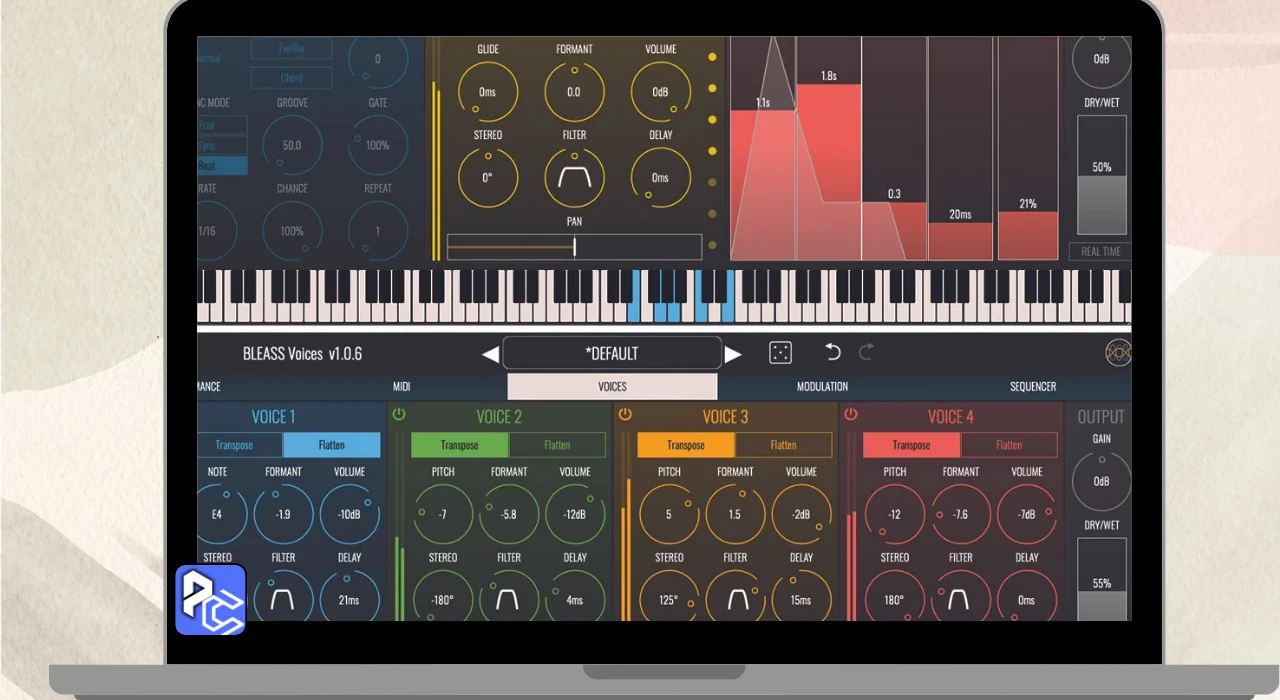Switch to the MIDI tab
This screenshot has width=1280, height=700.
tap(401, 387)
